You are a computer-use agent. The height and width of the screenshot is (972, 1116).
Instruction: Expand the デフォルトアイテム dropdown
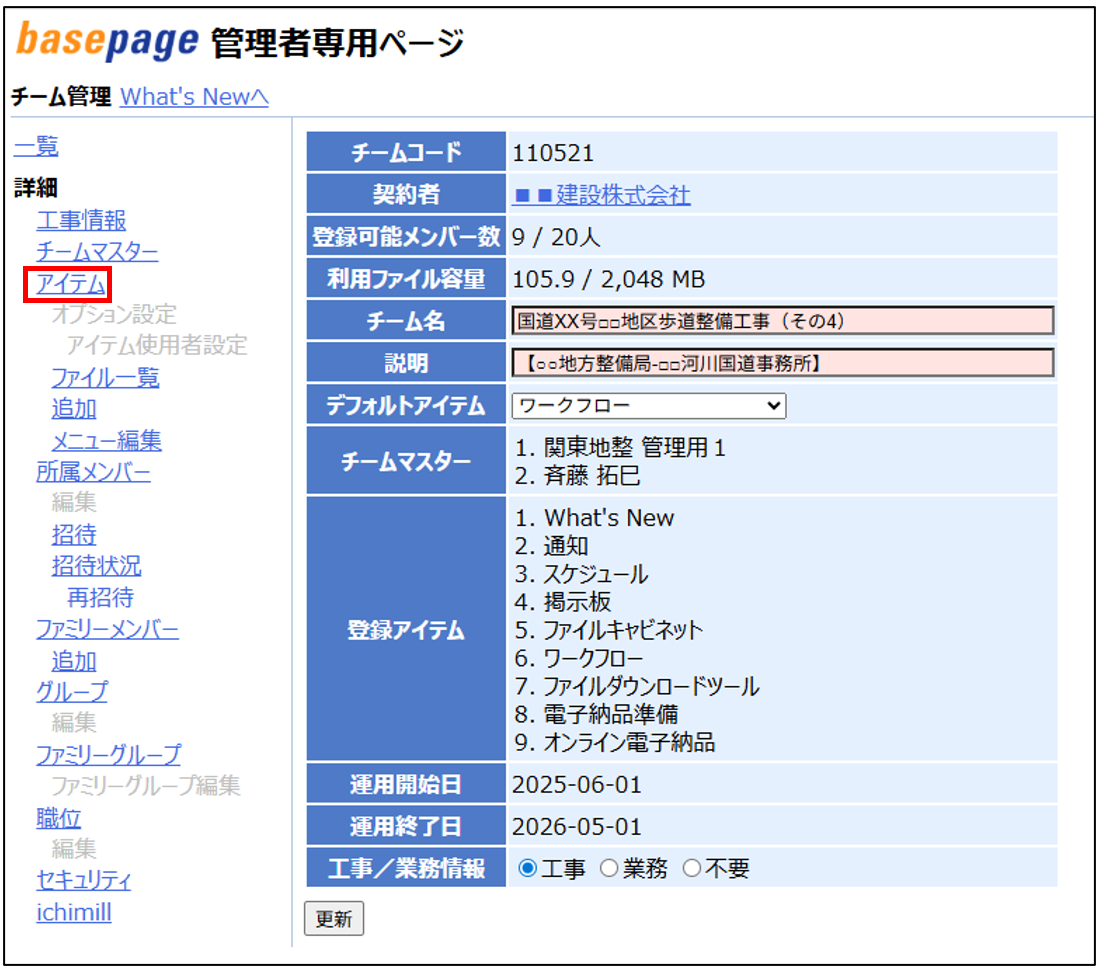coord(648,406)
